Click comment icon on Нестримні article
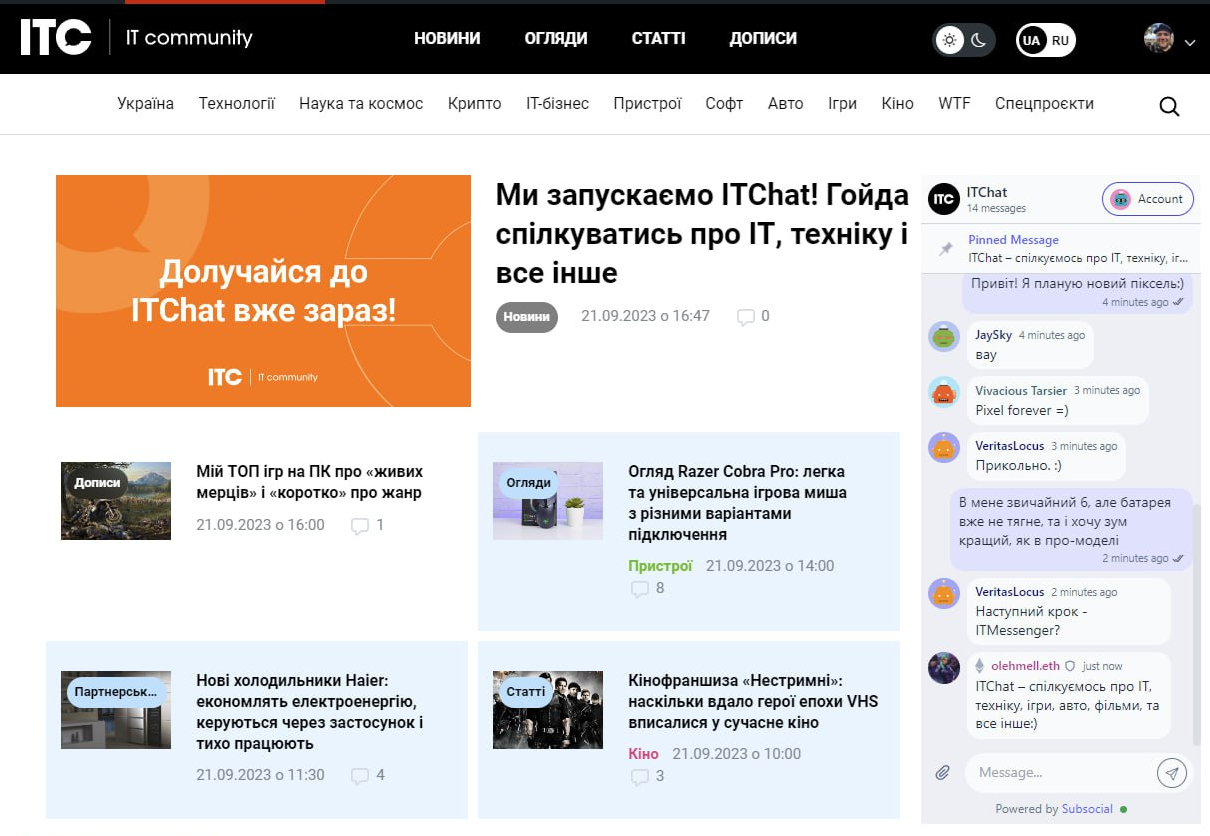Screen dimensions: 1210x836 pos(640,776)
